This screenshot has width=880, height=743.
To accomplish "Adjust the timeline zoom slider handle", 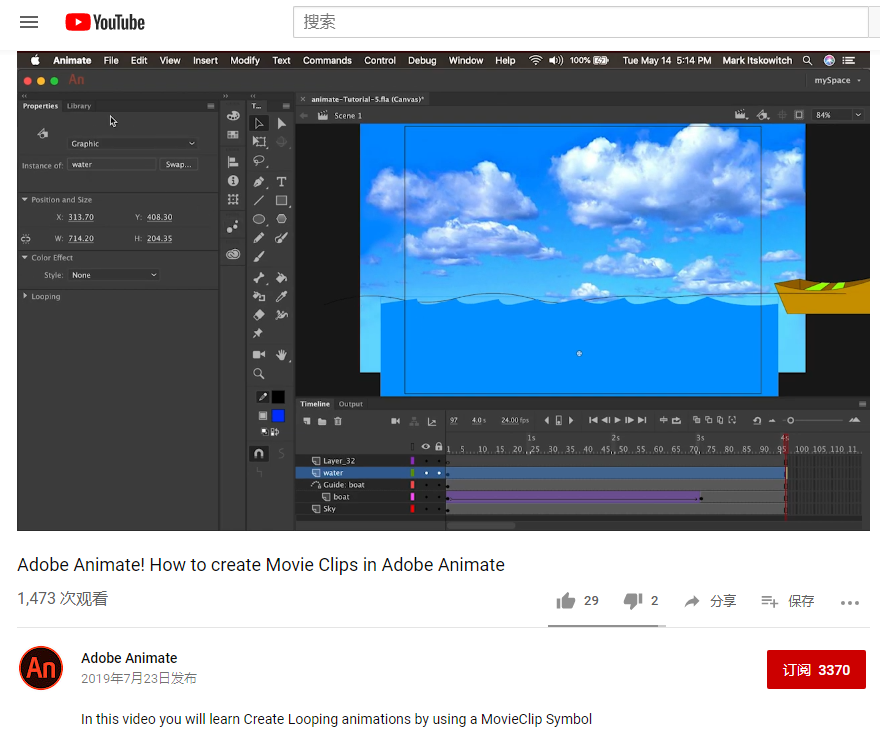I will pyautogui.click(x=790, y=420).
